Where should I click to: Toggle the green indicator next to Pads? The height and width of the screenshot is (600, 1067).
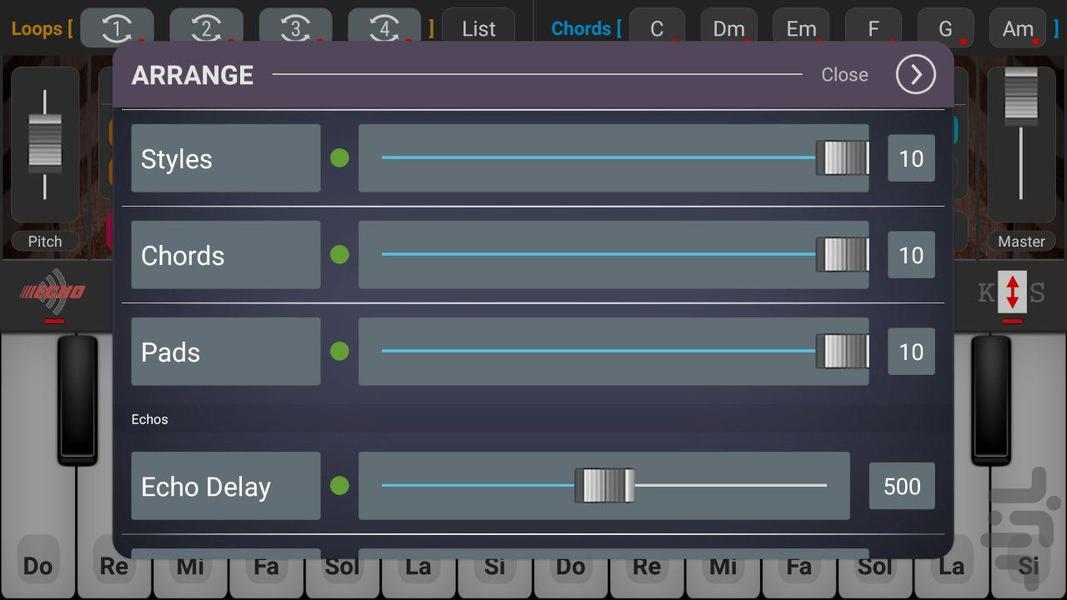point(340,351)
